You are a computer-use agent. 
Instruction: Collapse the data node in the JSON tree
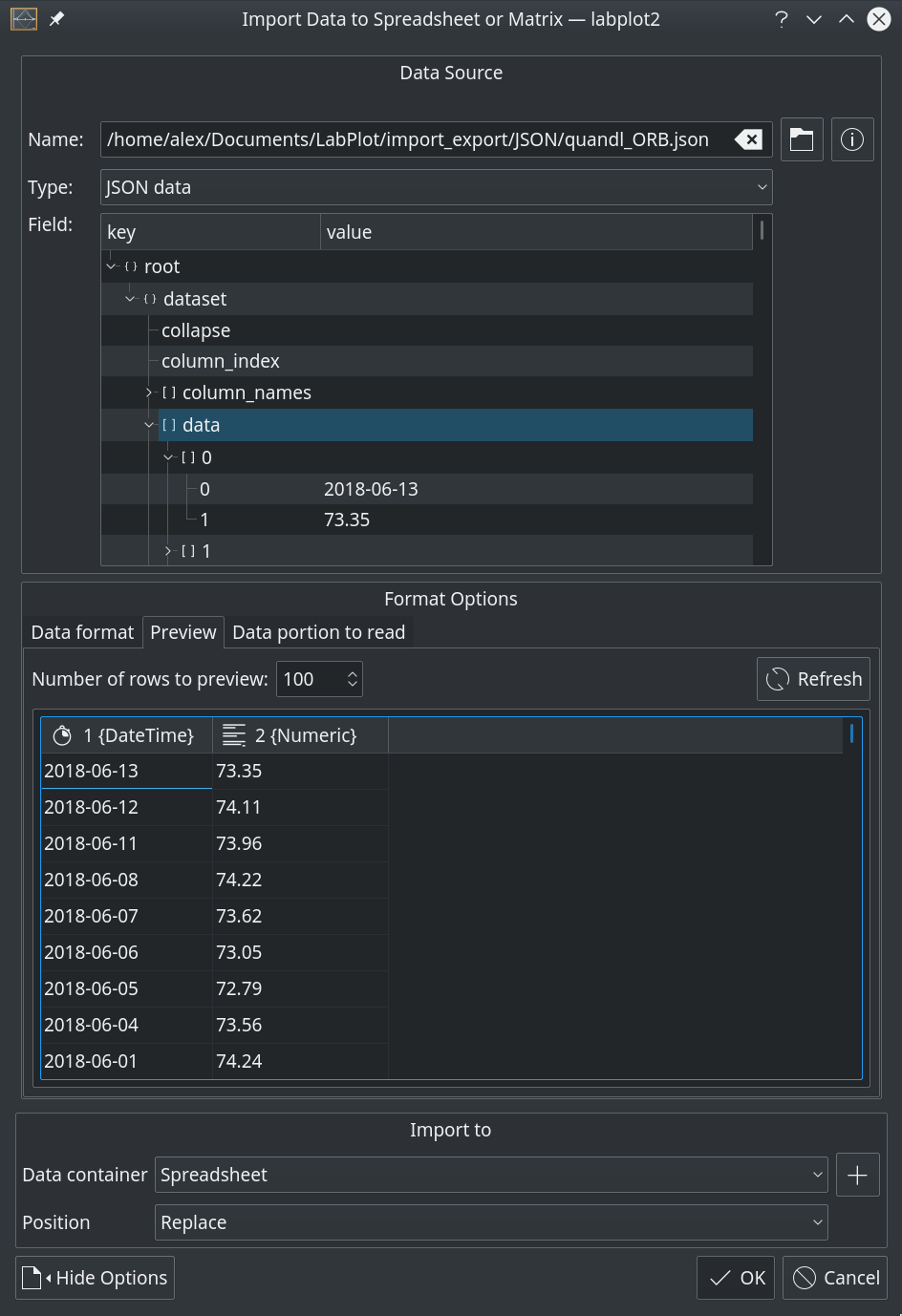(x=150, y=424)
